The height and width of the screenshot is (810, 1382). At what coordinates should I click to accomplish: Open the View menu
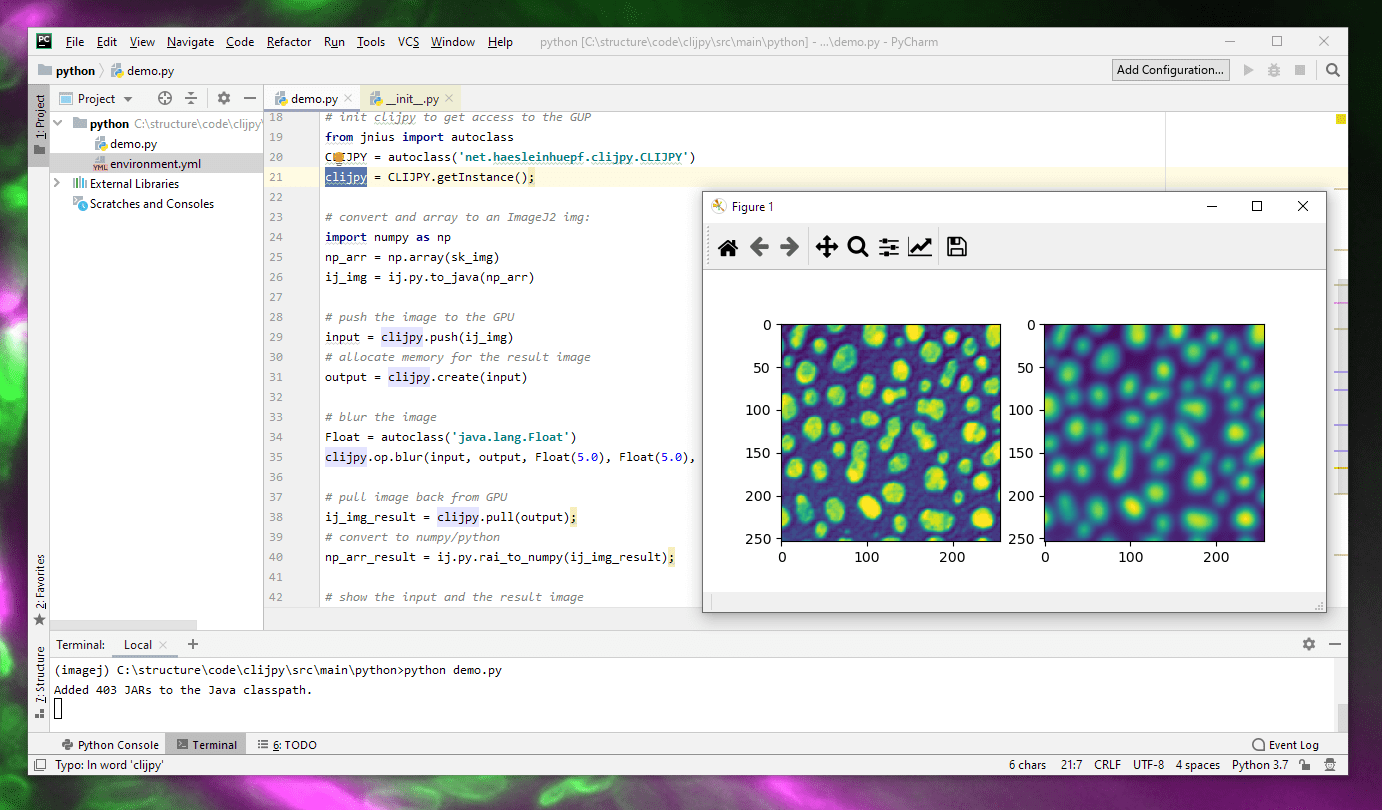(142, 42)
